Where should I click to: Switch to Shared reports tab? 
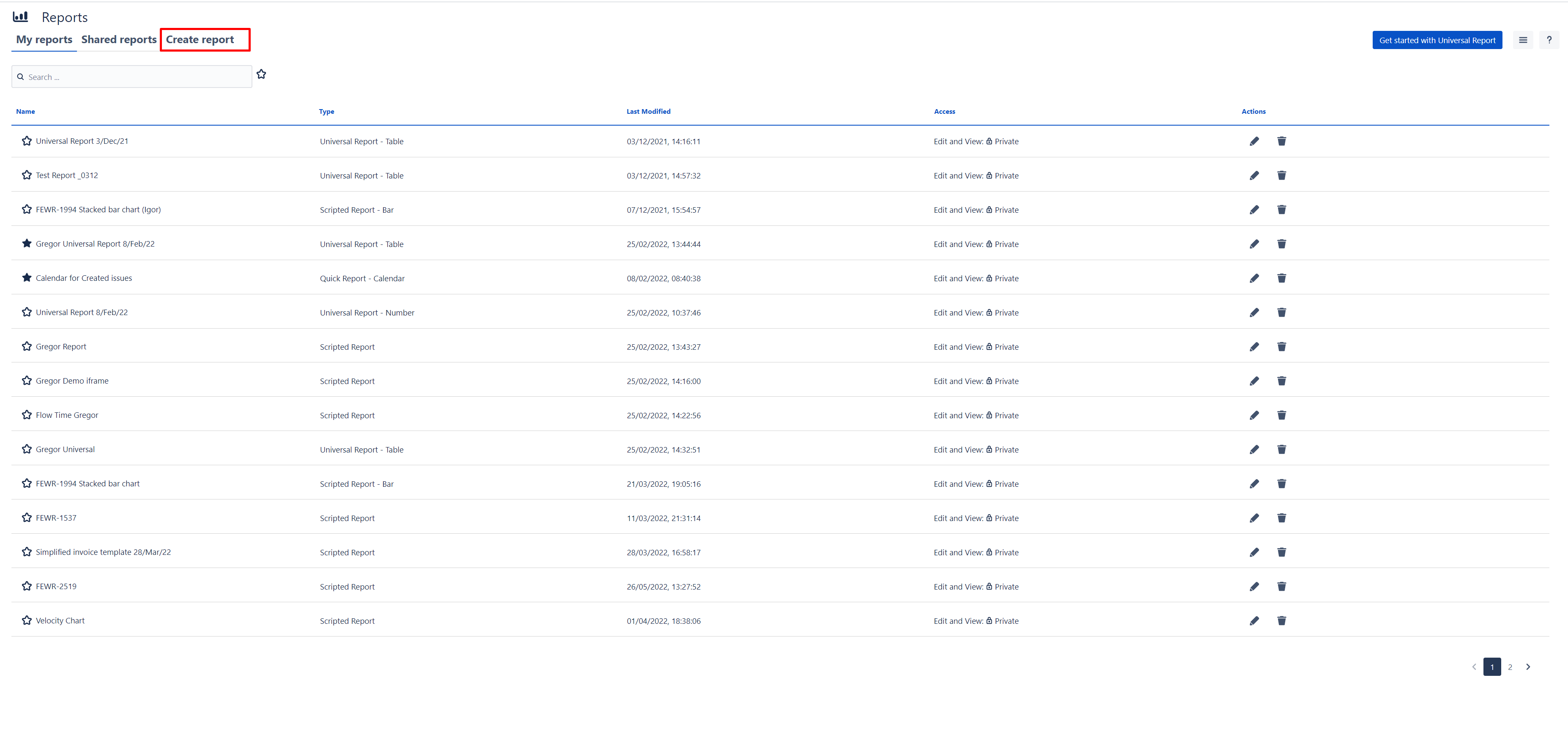pos(119,40)
